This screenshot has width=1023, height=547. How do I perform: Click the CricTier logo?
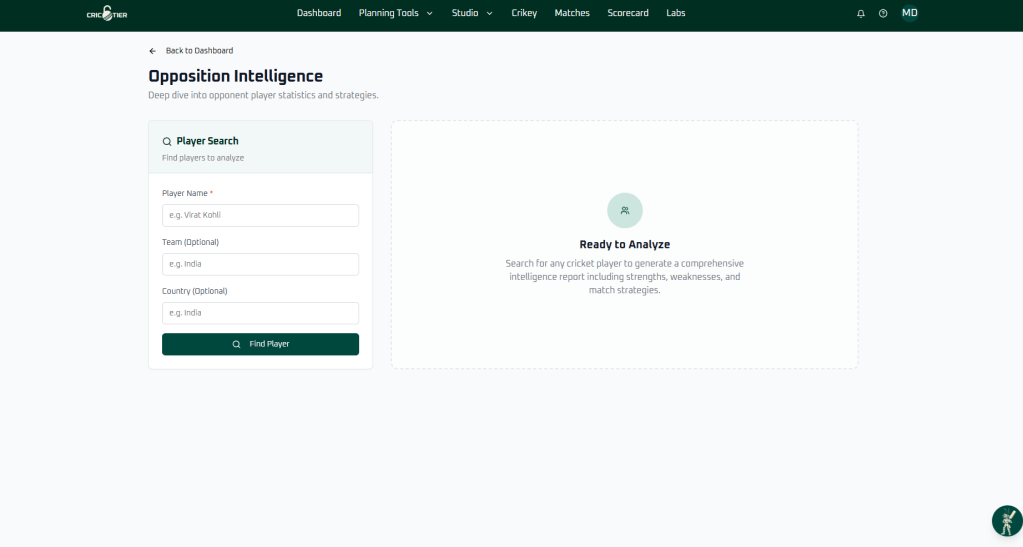click(107, 13)
